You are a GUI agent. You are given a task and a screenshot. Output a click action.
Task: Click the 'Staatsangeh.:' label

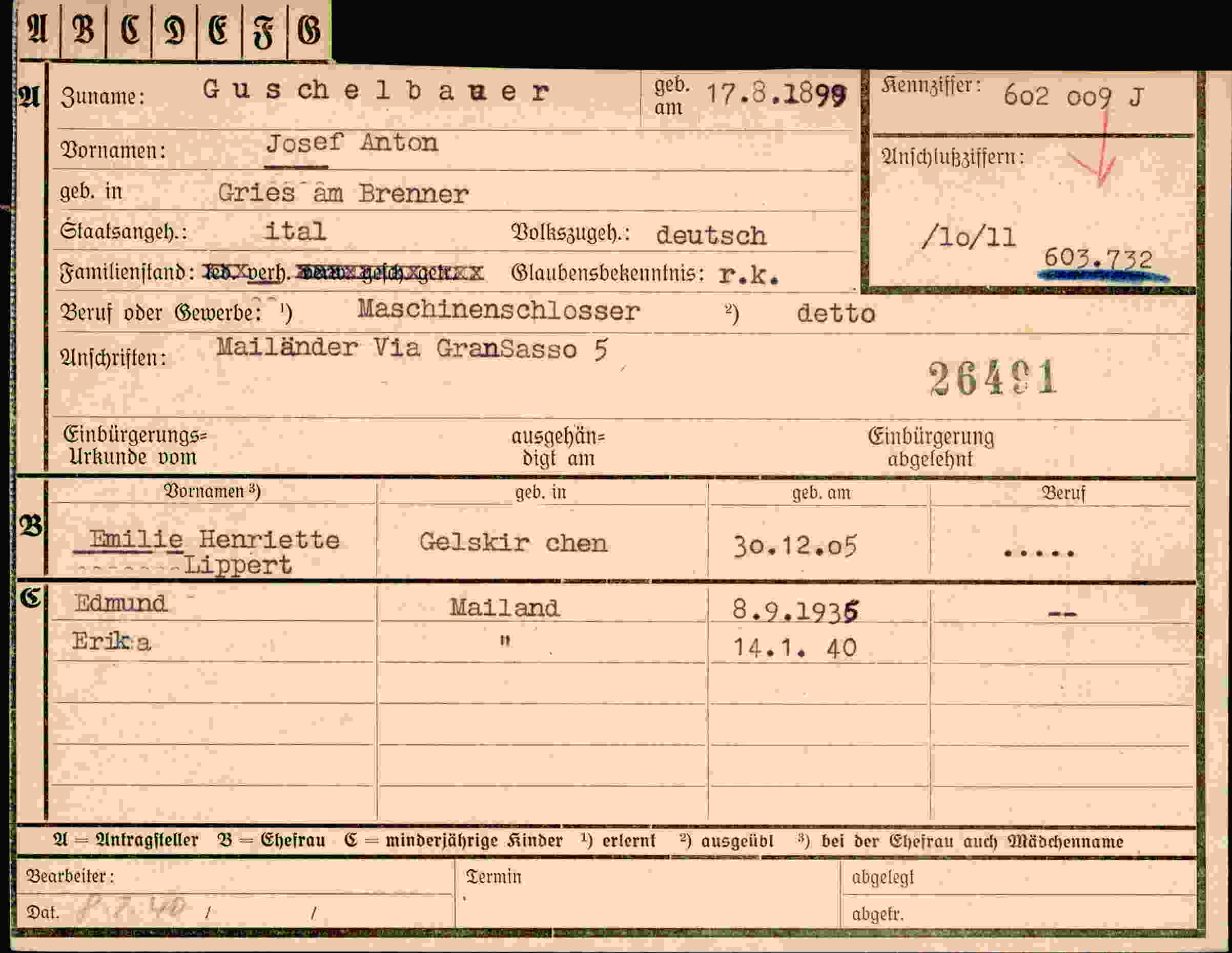tap(124, 231)
